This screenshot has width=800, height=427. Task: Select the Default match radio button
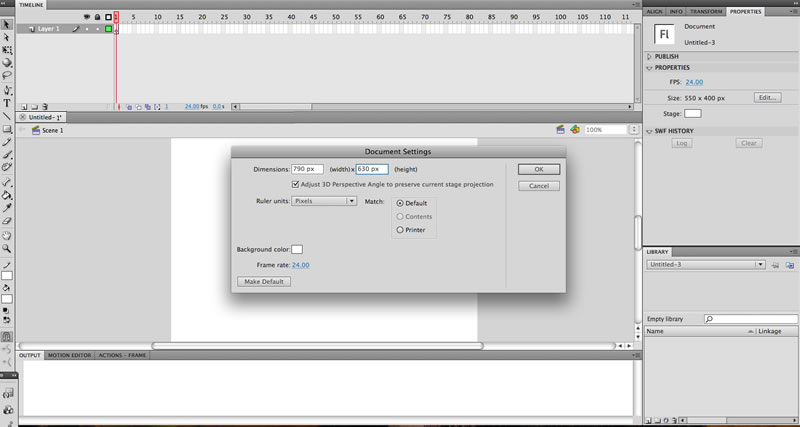click(x=399, y=203)
